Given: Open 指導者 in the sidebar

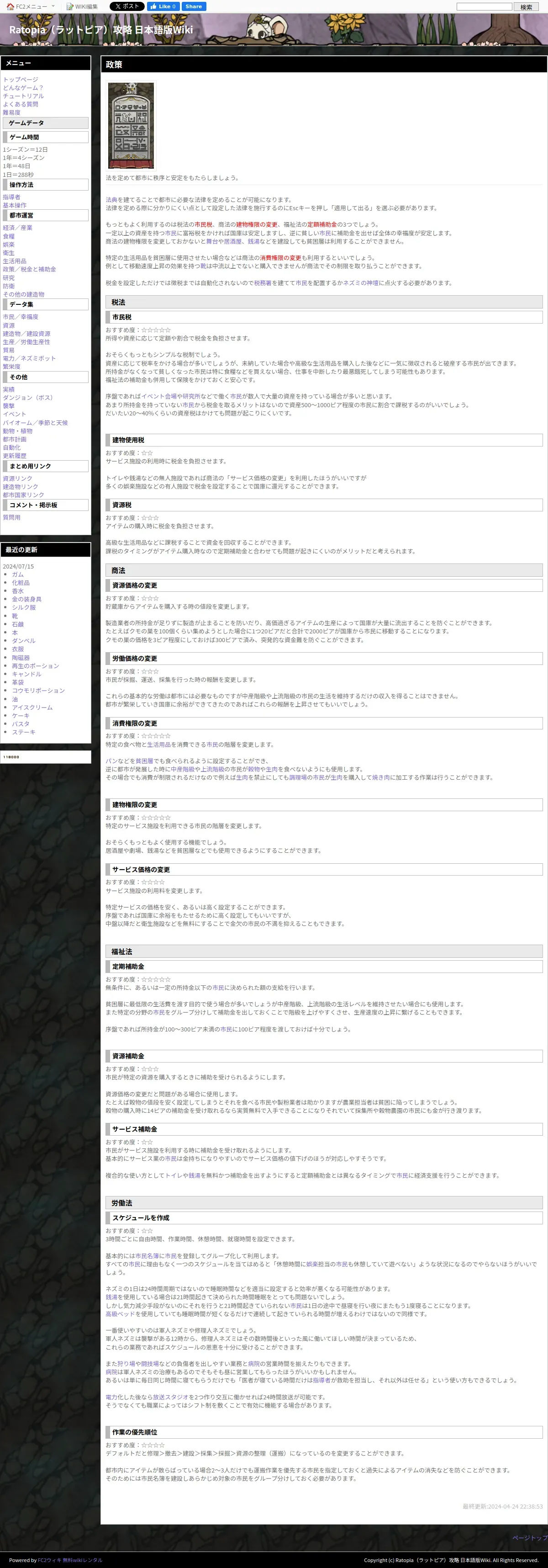Looking at the screenshot, I should pos(11,197).
